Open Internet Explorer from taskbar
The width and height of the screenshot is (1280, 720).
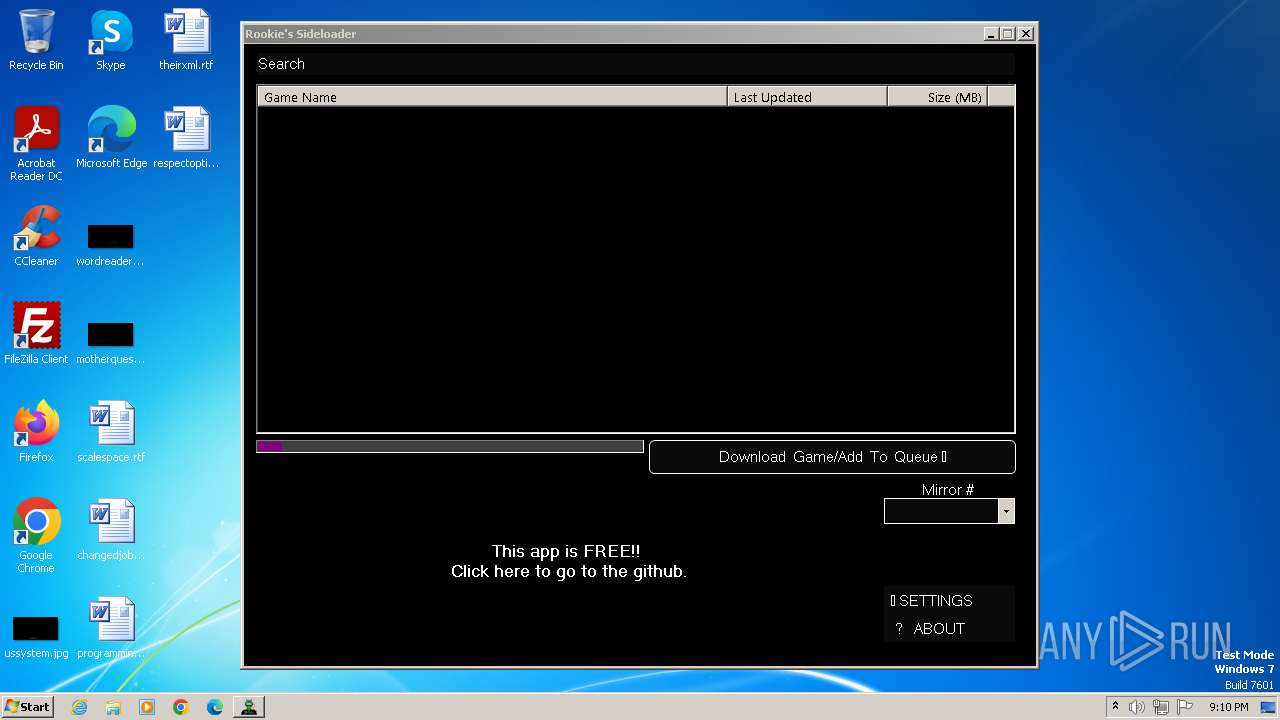[79, 707]
